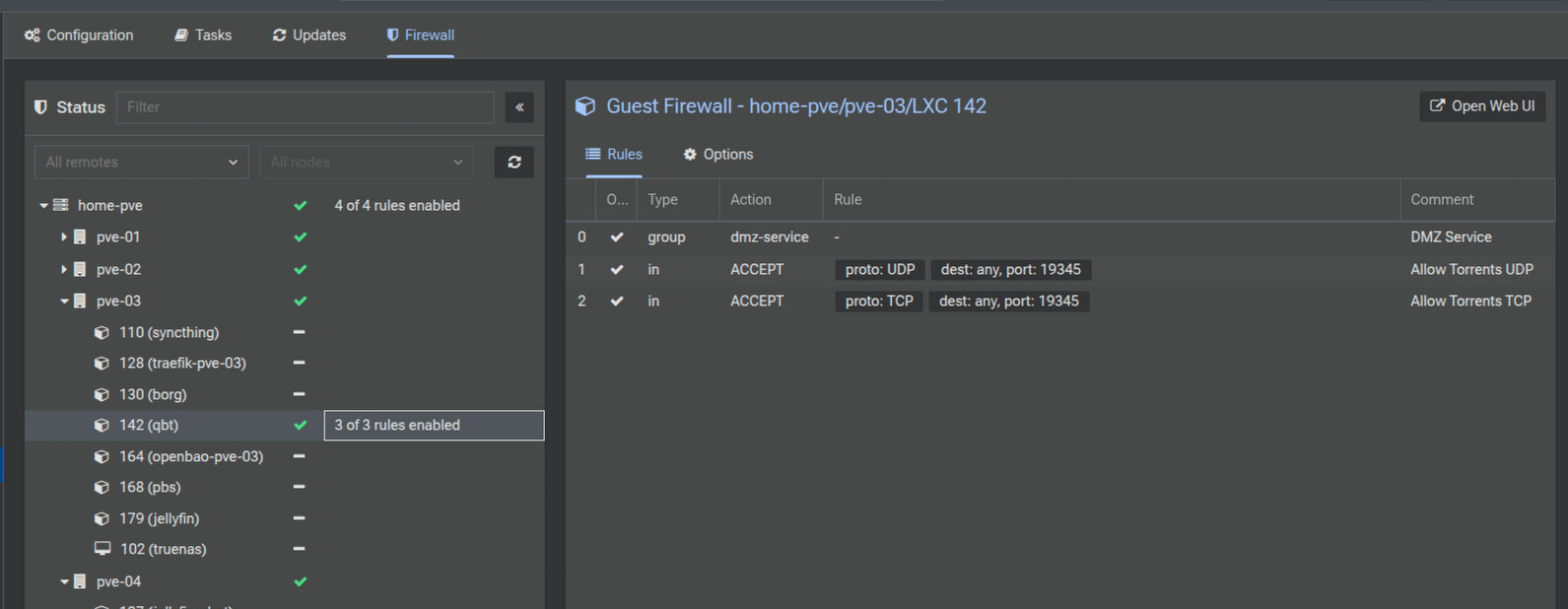Sort rules by Comment column header

(x=1441, y=199)
